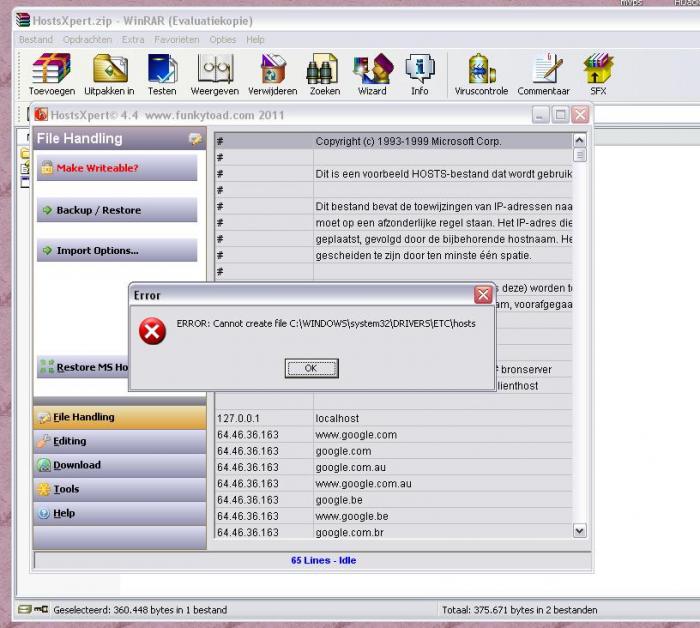Click the Geselecteerd 360.448 bytes status text

(140, 610)
